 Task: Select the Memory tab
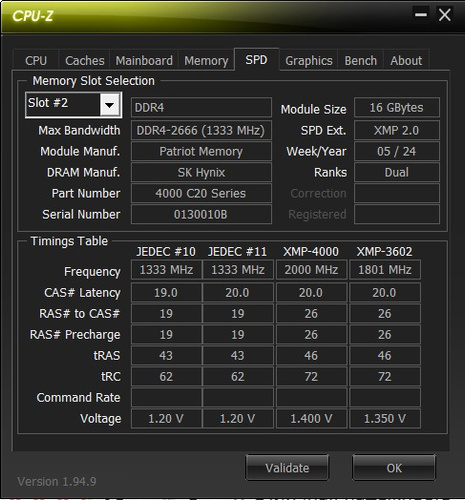pyautogui.click(x=206, y=61)
